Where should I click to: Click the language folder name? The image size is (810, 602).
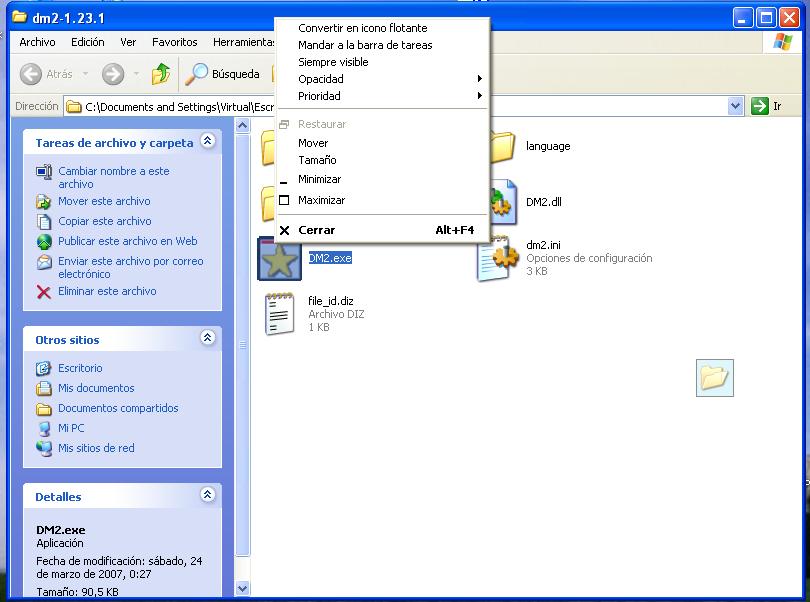[x=548, y=146]
